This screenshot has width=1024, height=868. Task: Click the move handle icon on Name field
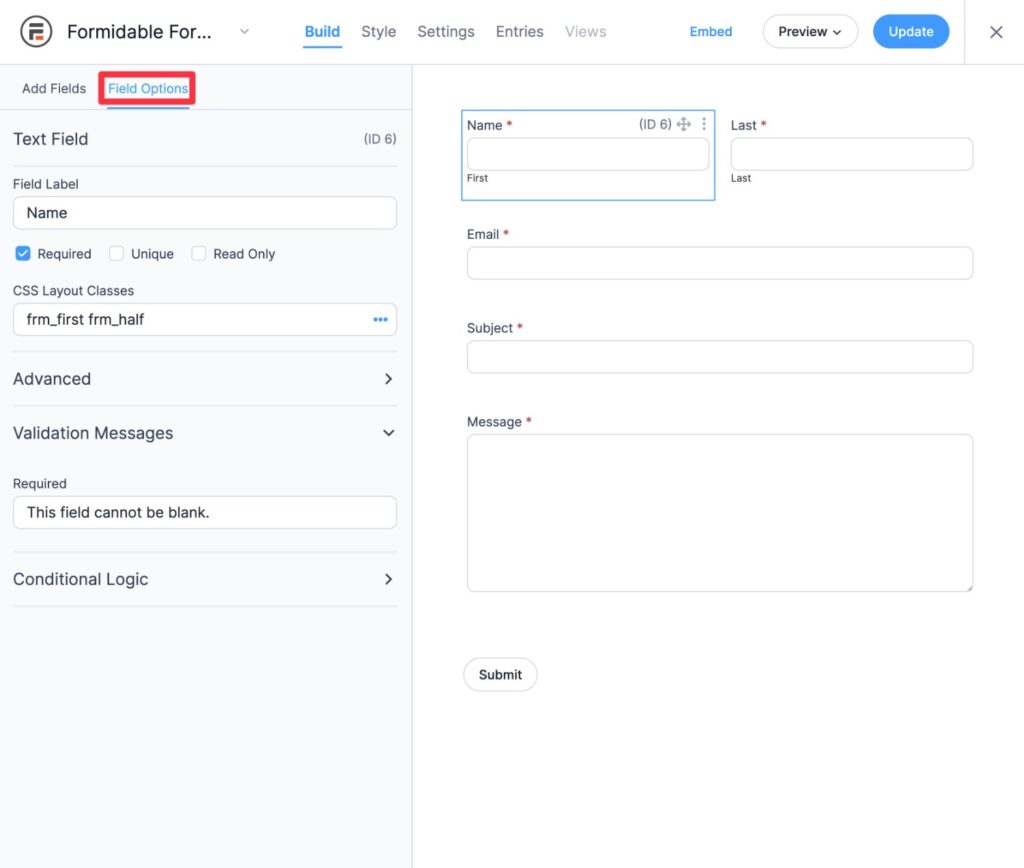point(684,124)
